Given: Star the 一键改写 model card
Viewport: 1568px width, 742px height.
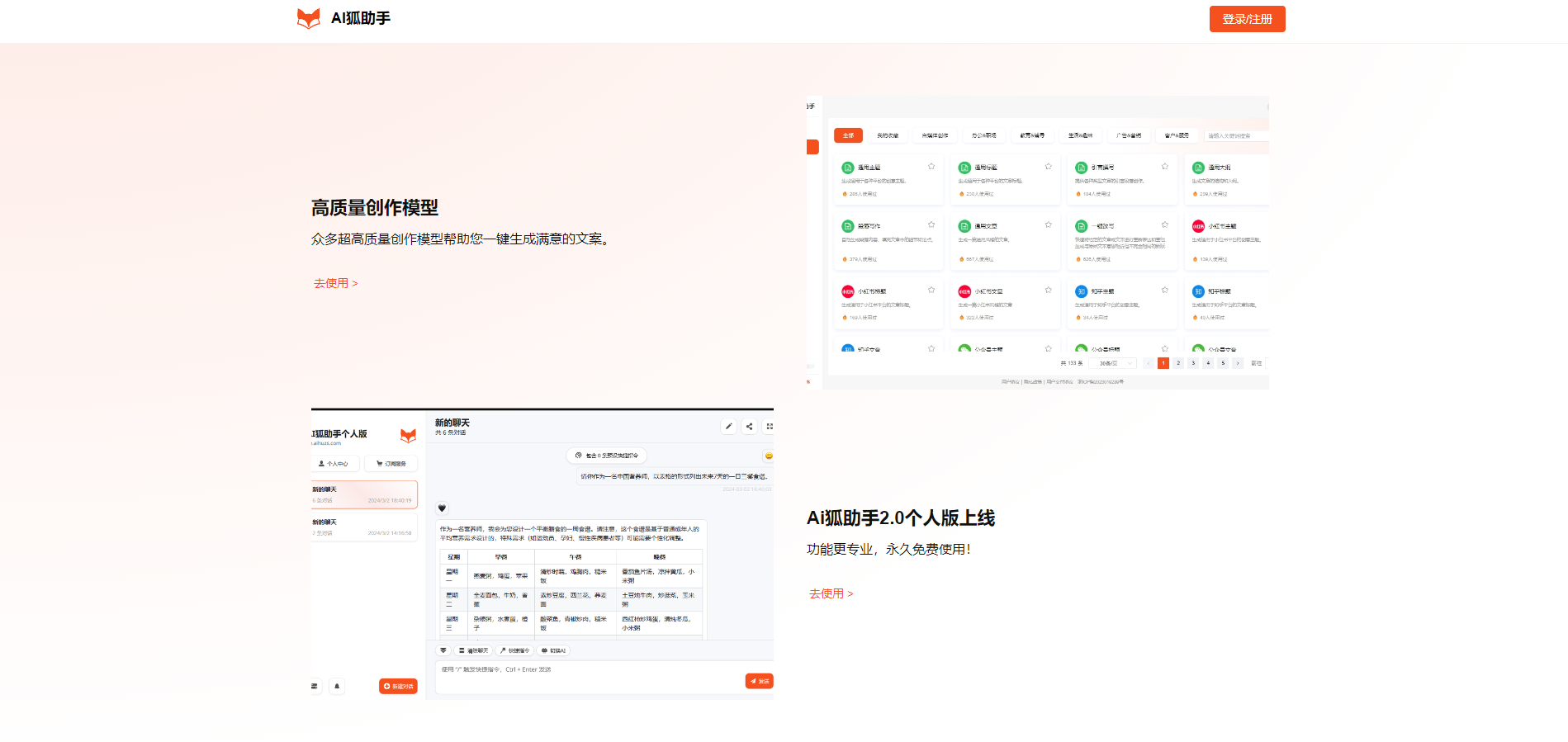Looking at the screenshot, I should coord(1165,224).
